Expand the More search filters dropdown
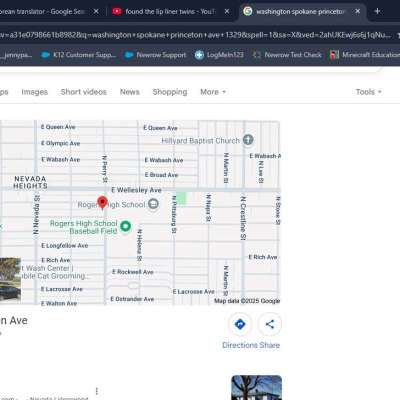This screenshot has height=400, width=400. [x=213, y=92]
